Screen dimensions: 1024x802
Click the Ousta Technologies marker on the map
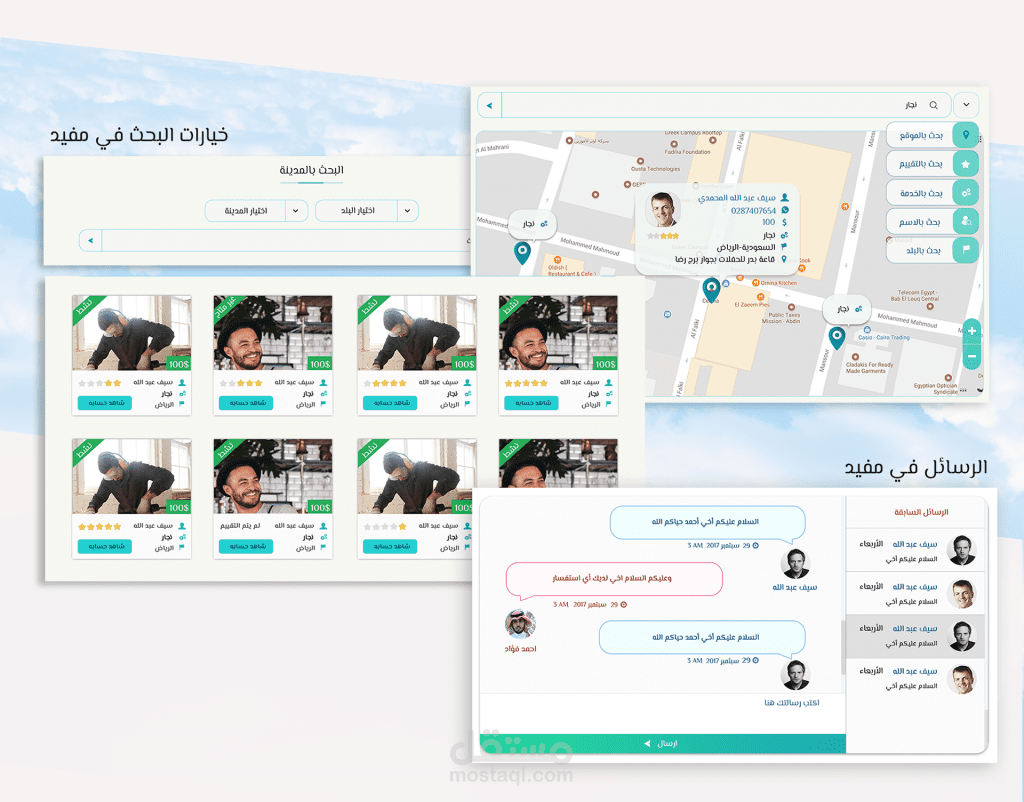640,161
